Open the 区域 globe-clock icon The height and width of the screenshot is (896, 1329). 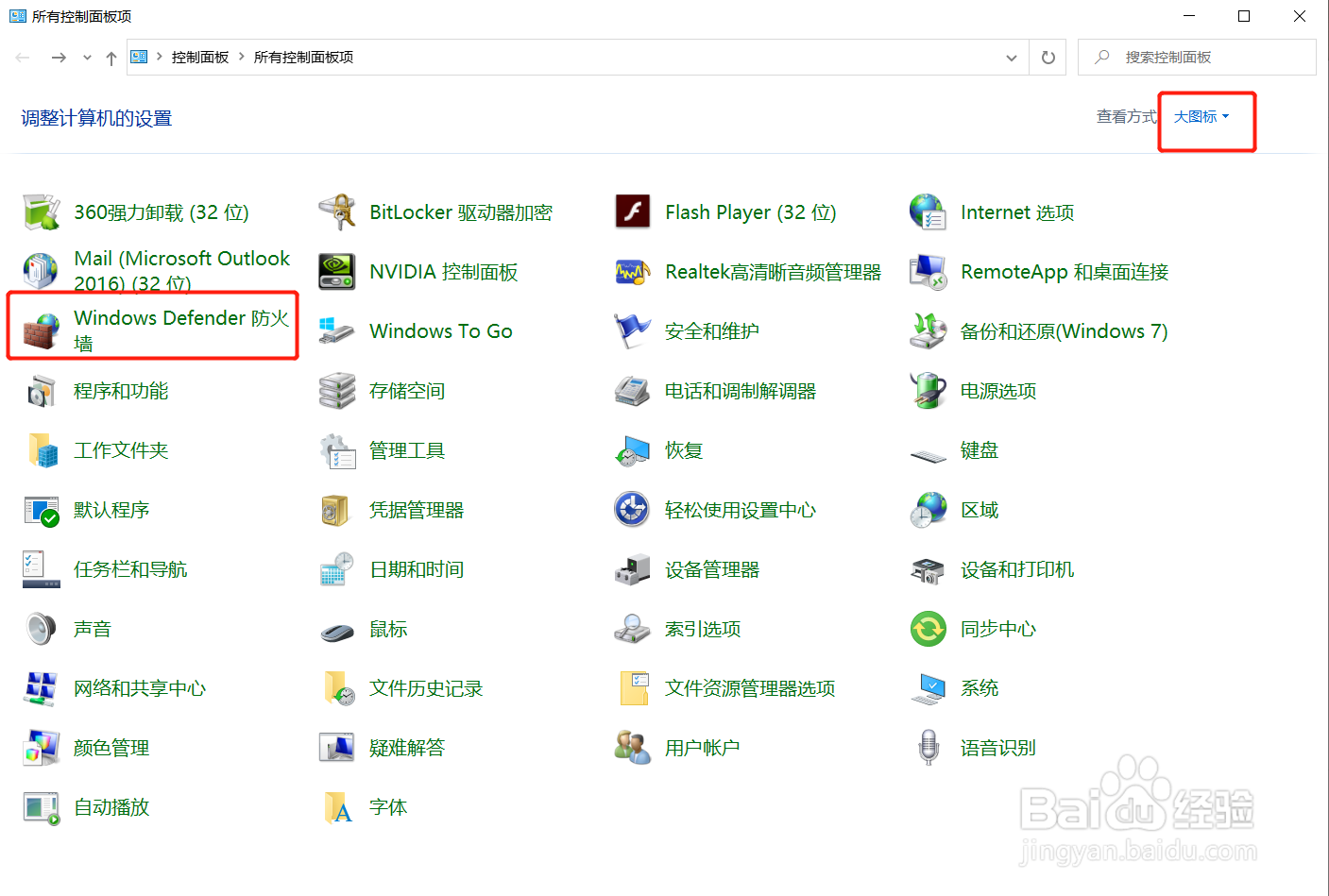click(928, 510)
